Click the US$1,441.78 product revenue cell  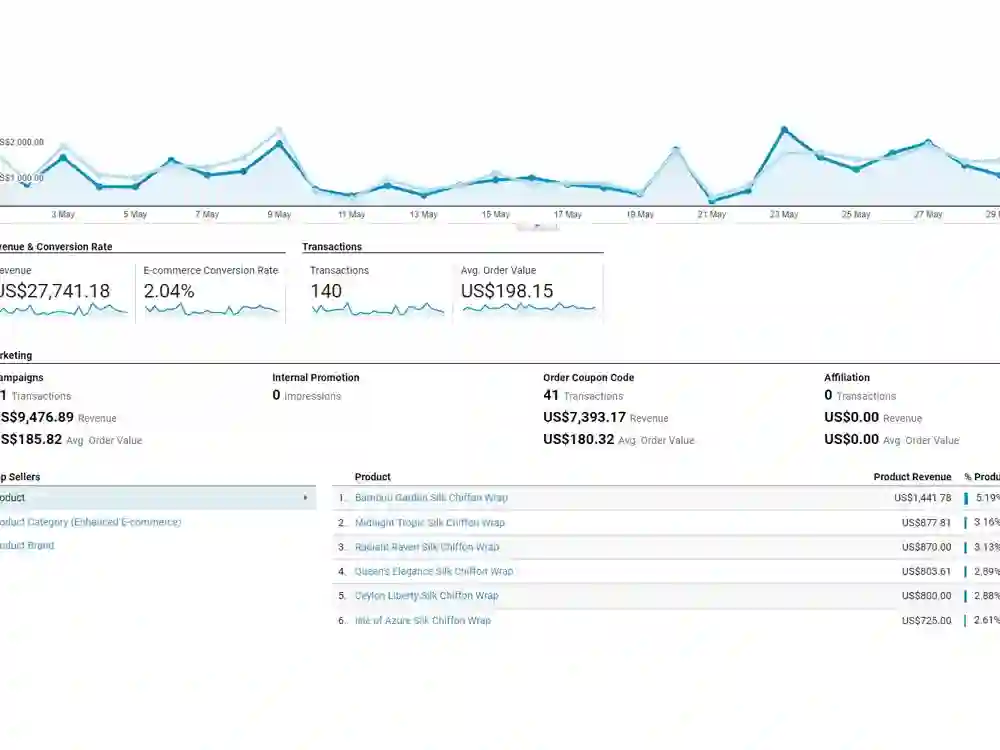point(922,497)
